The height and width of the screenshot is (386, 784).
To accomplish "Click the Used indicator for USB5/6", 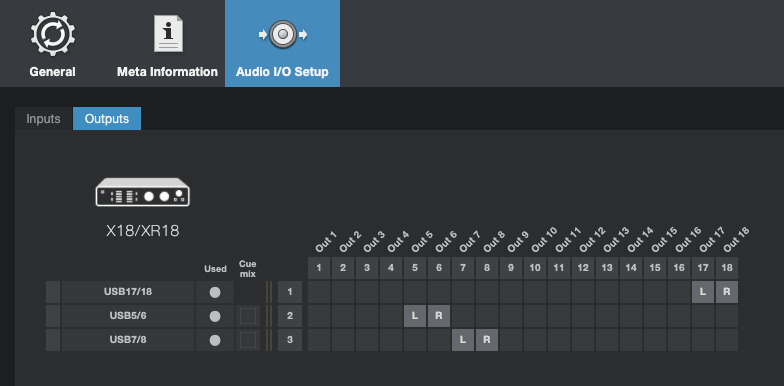I will (x=215, y=316).
